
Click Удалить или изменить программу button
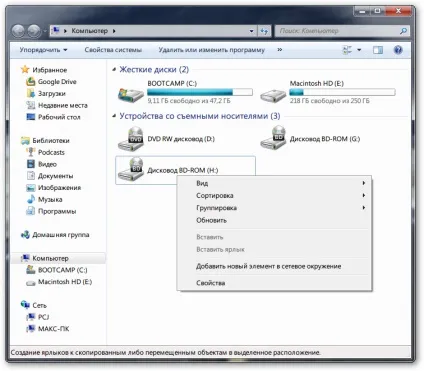tap(211, 50)
